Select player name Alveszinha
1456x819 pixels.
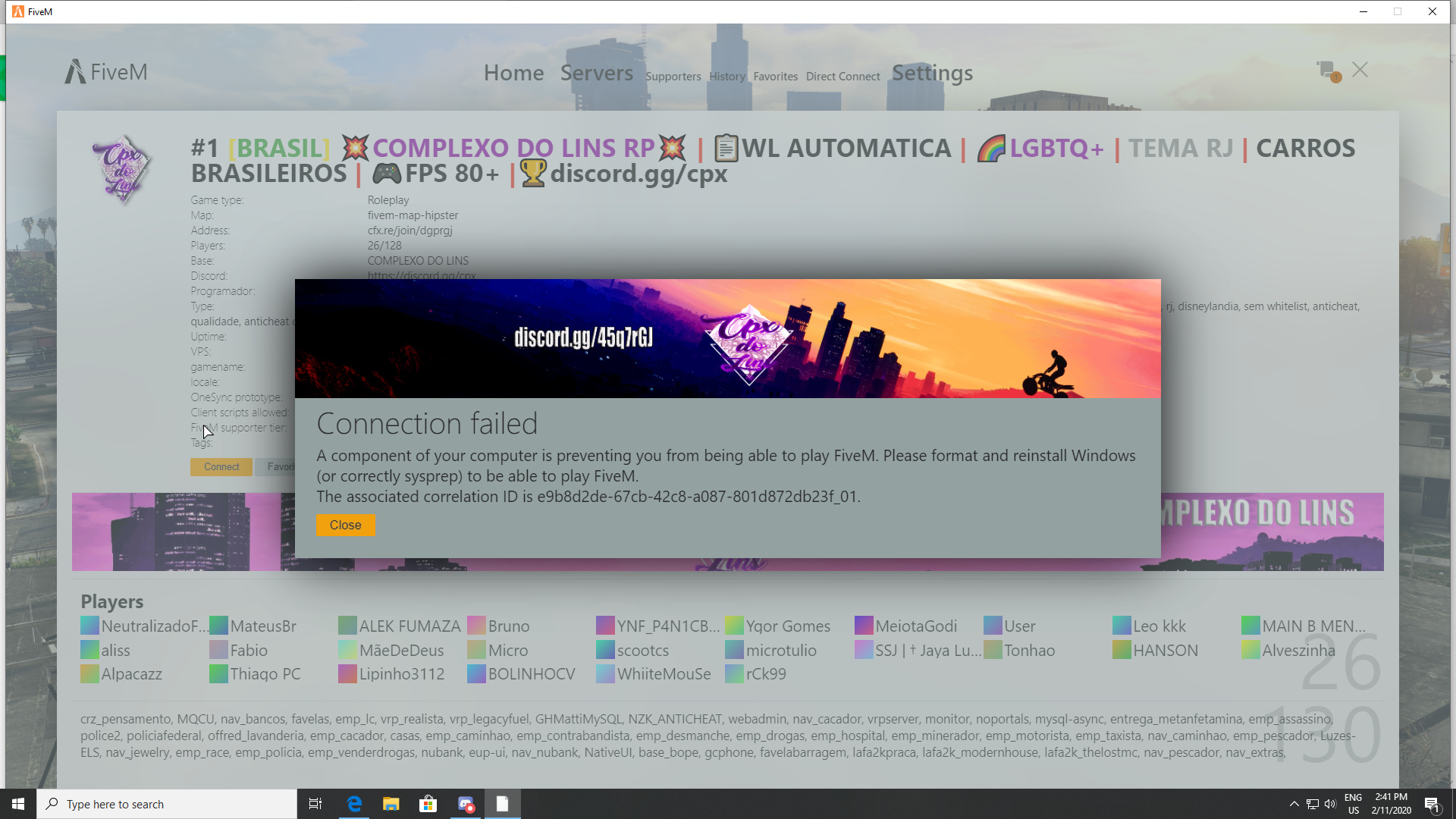point(1298,651)
